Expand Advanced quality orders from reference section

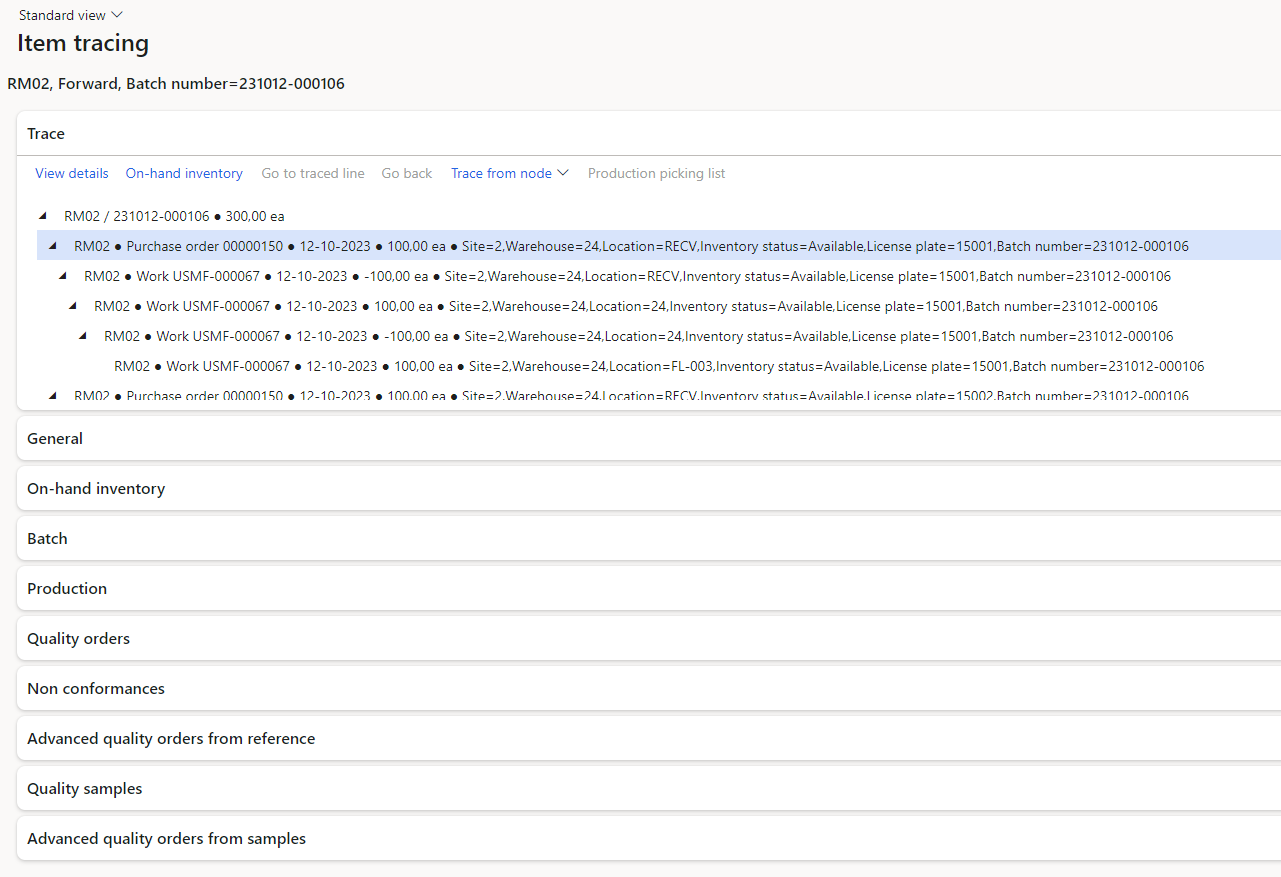pyautogui.click(x=171, y=738)
